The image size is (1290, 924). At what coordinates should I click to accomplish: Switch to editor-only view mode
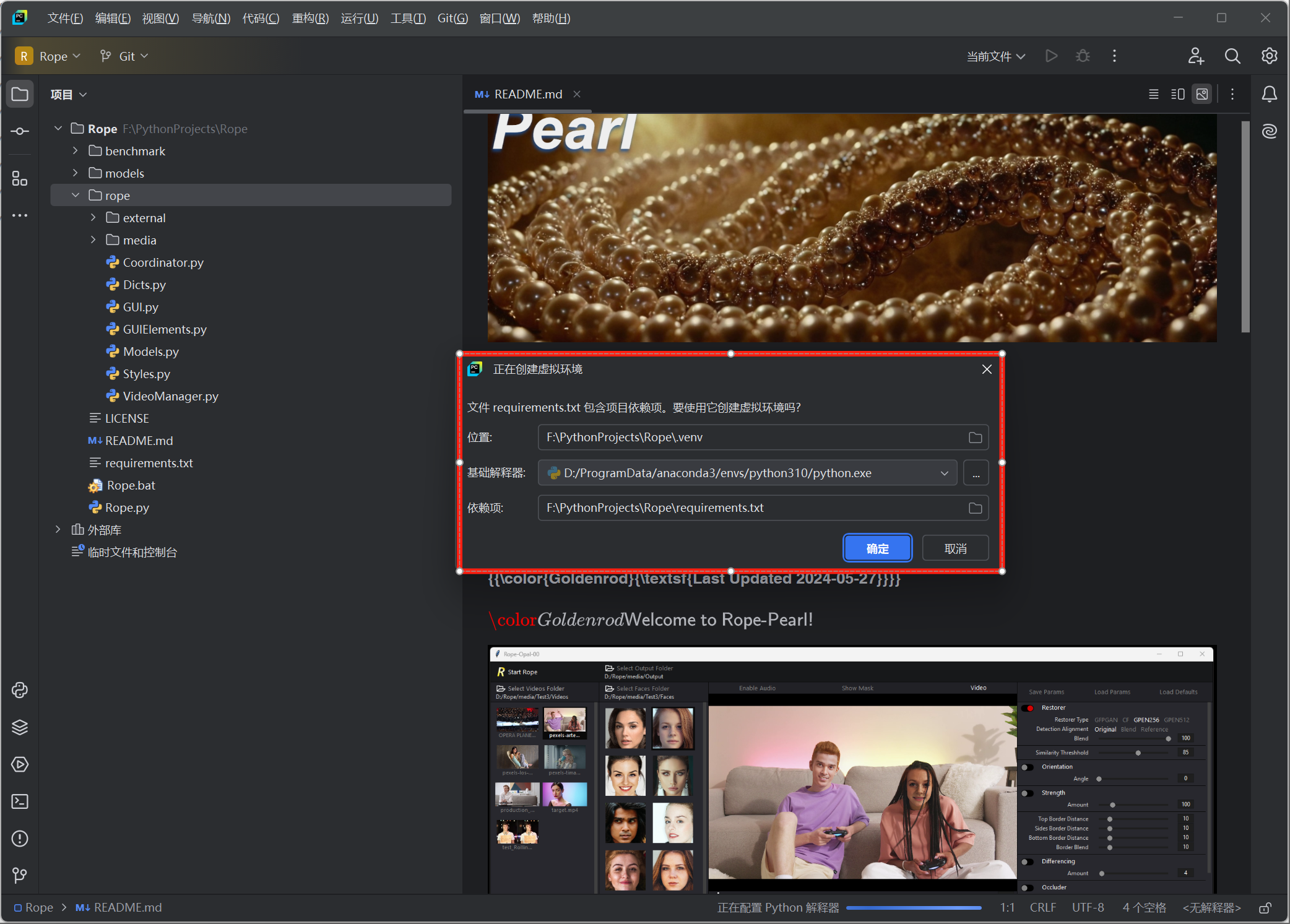(x=1154, y=94)
